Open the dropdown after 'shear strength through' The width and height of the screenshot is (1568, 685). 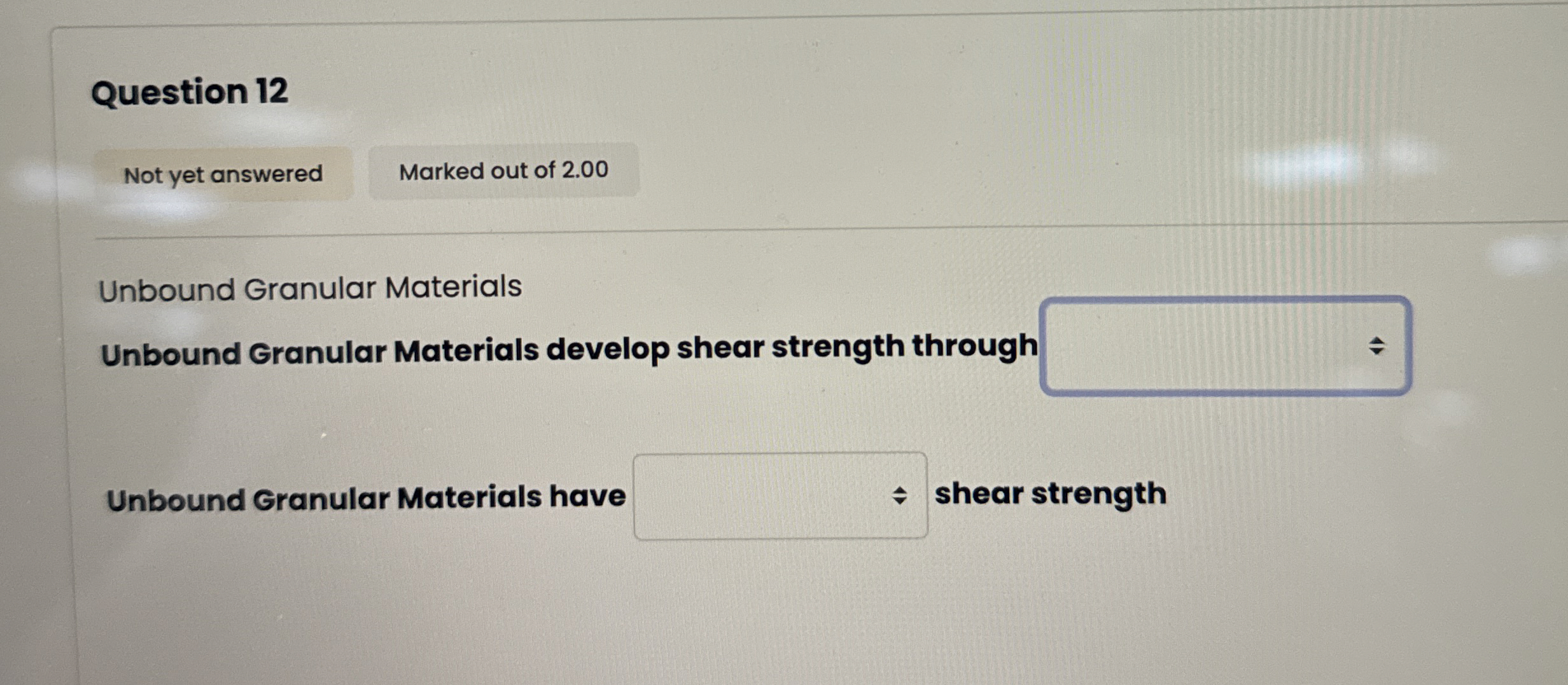[x=1225, y=347]
